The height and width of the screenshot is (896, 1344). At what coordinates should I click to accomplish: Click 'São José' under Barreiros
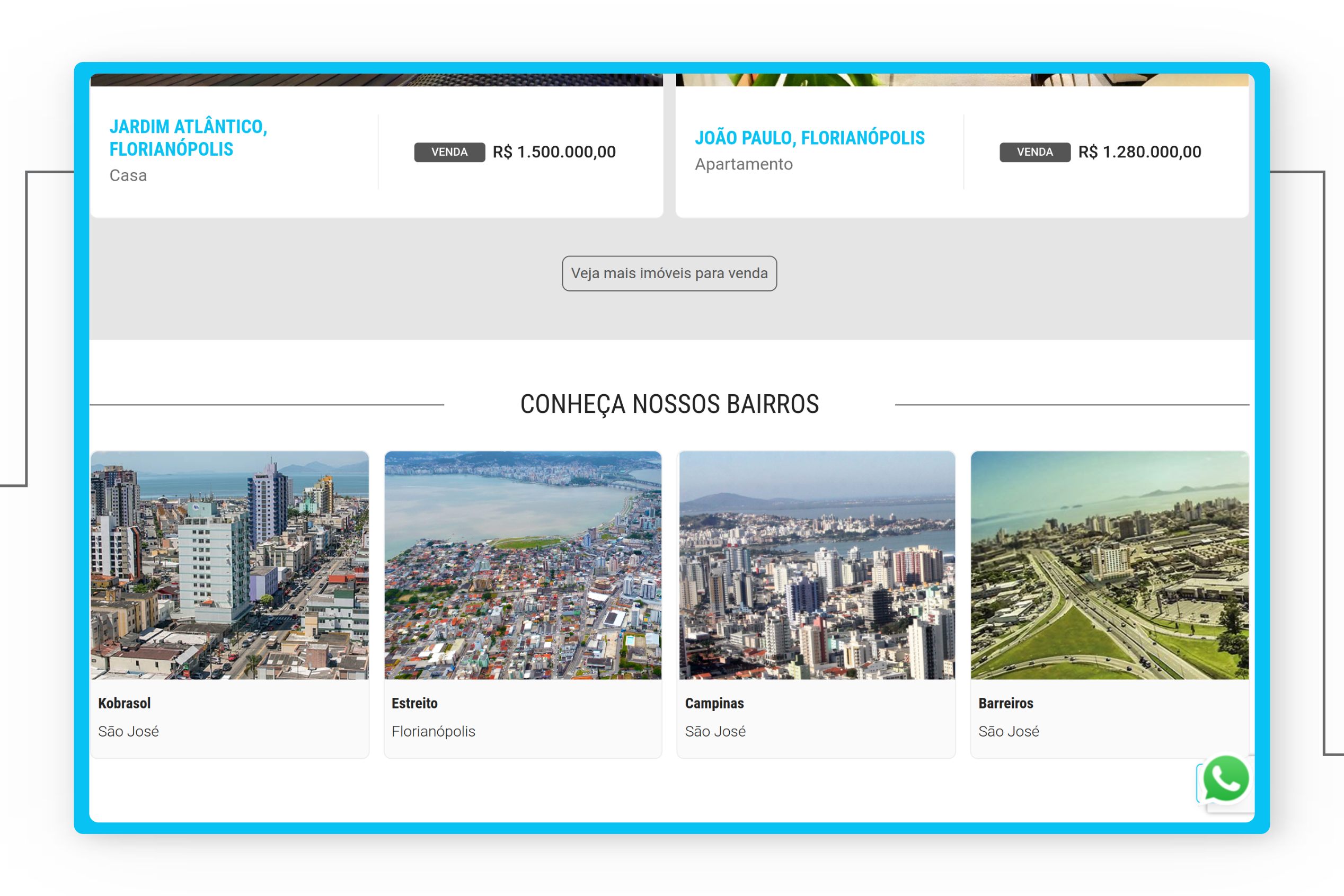pyautogui.click(x=1009, y=731)
